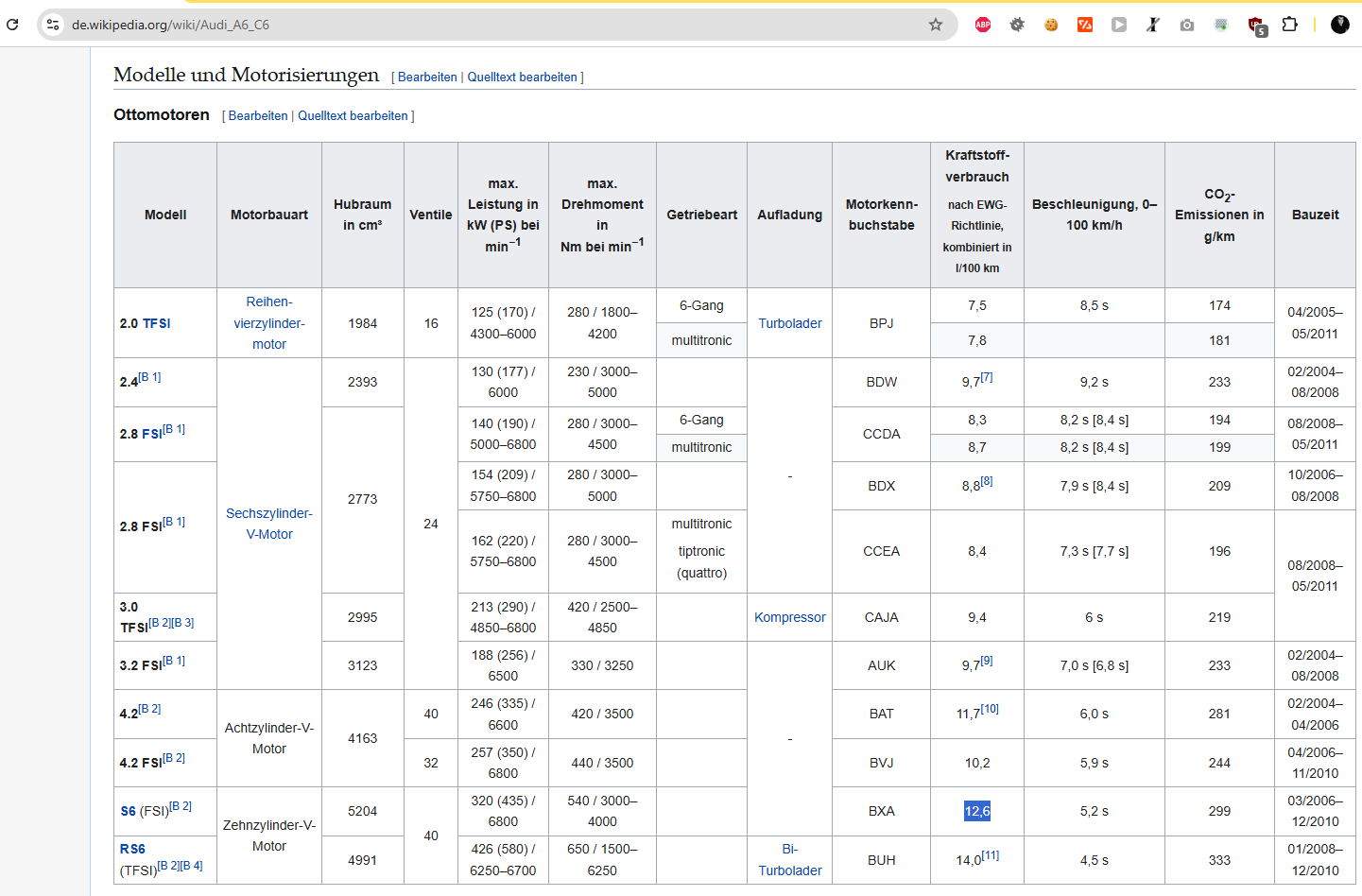Viewport: 1362px width, 896px height.
Task: Click the highlighted 12,6 consumption cell
Action: (x=977, y=811)
